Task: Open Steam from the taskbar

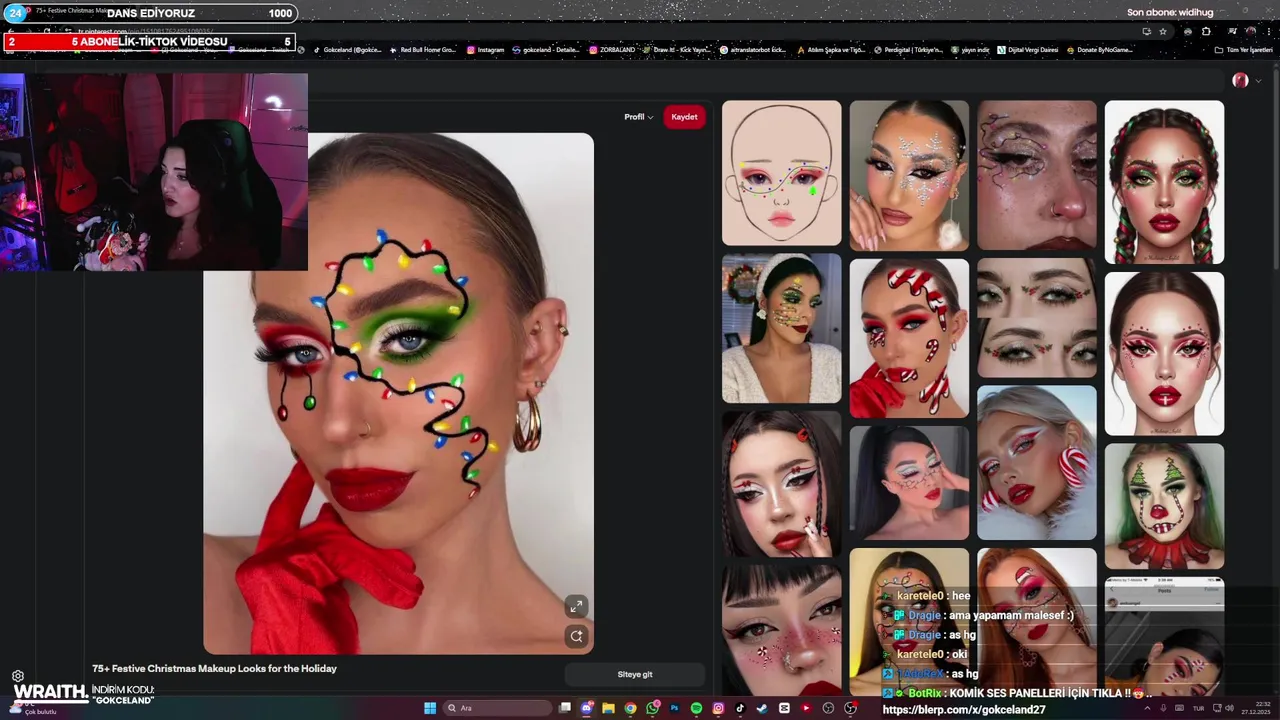Action: (762, 708)
